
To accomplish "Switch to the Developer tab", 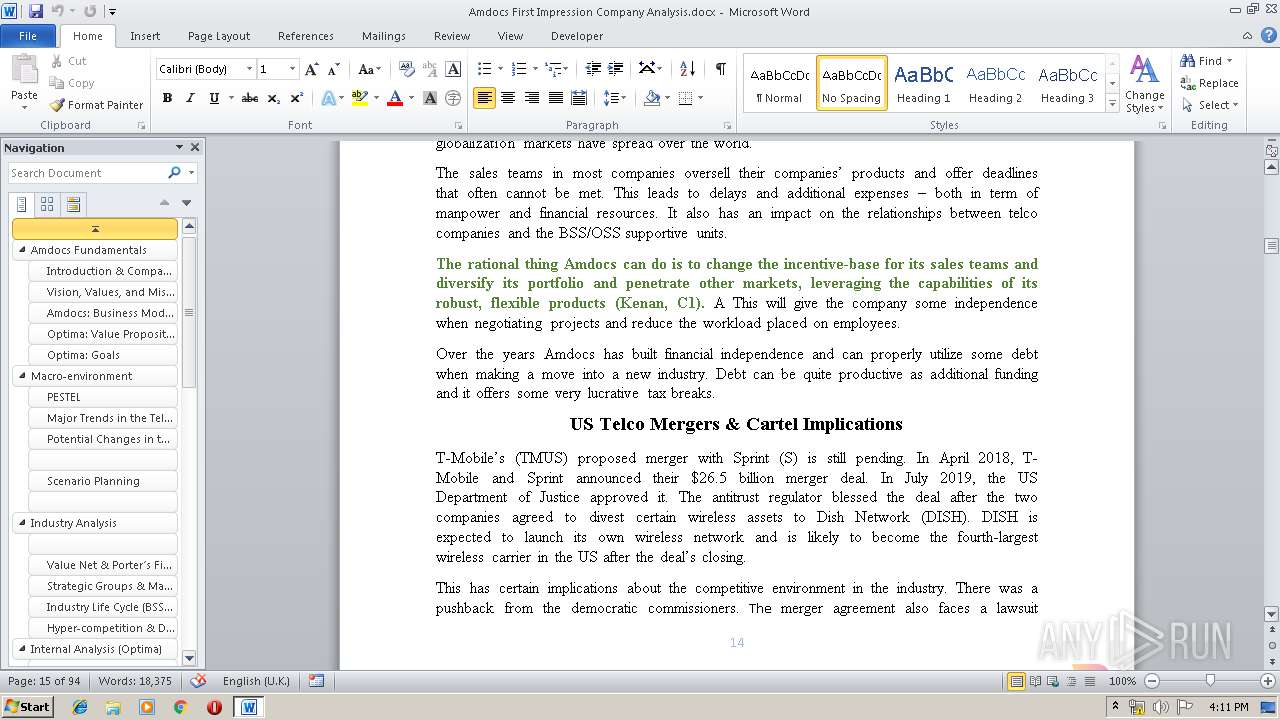I will click(x=577, y=36).
